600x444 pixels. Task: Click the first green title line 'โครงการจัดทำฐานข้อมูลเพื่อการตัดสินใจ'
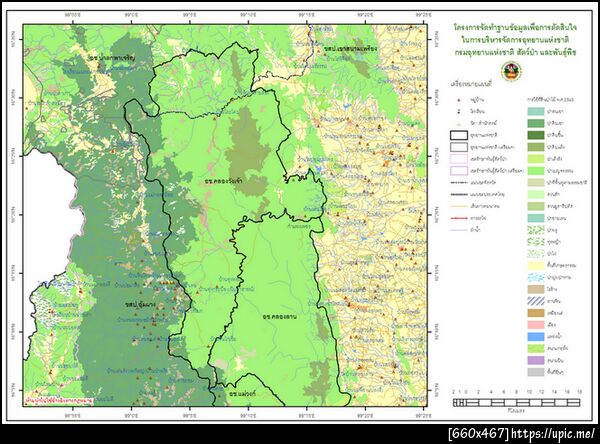click(515, 28)
